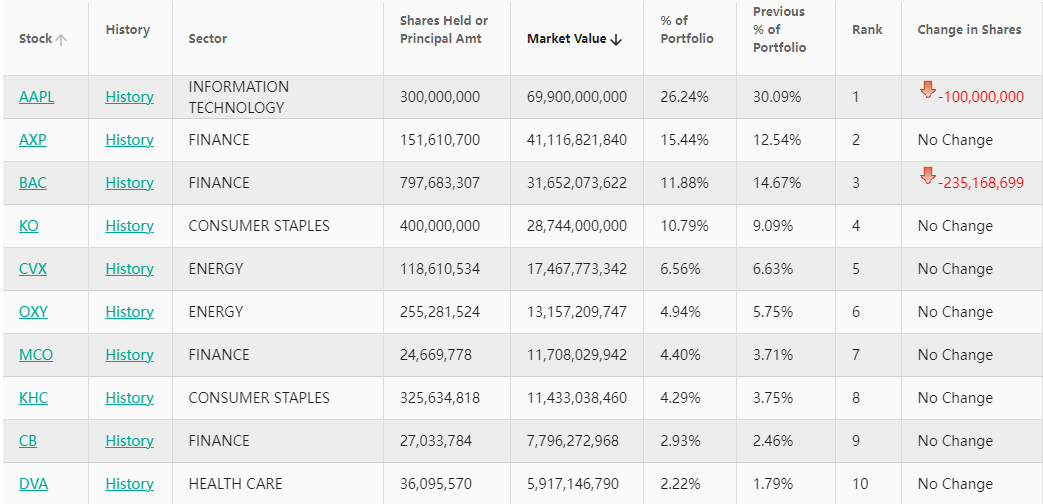Open the KHC ticker link
1043x504 pixels.
tap(33, 398)
